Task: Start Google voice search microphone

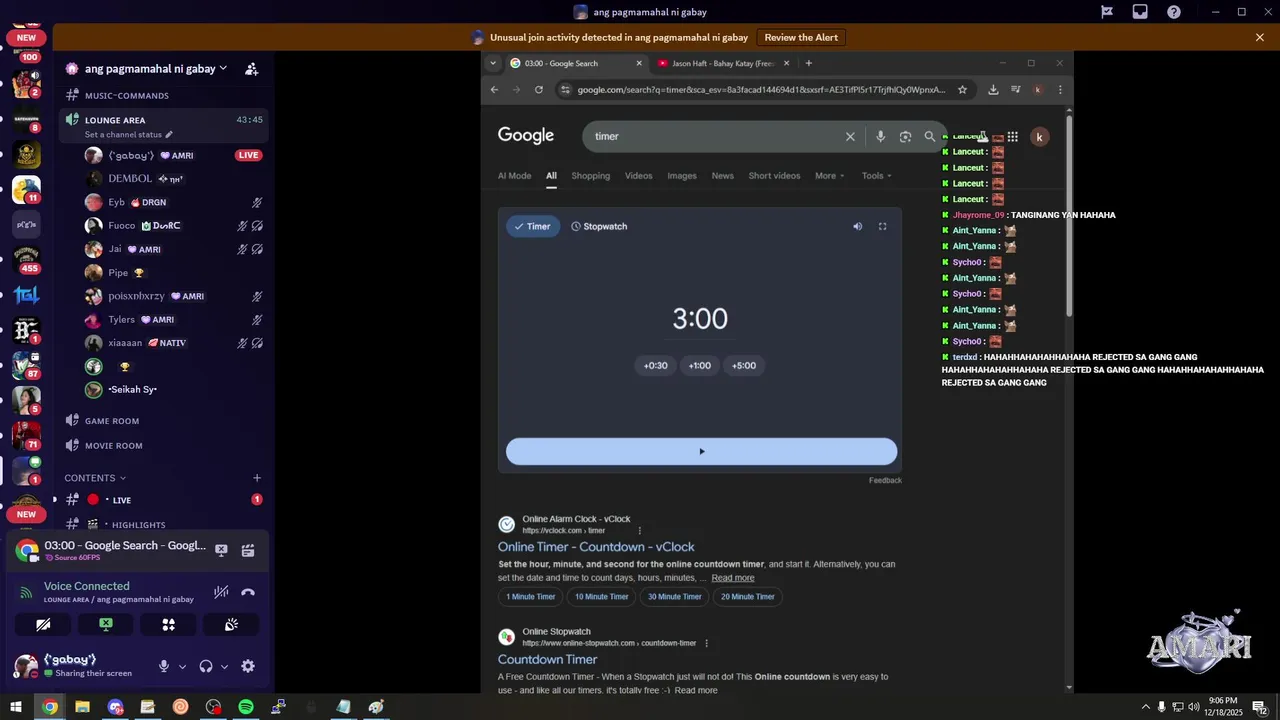Action: (x=880, y=136)
